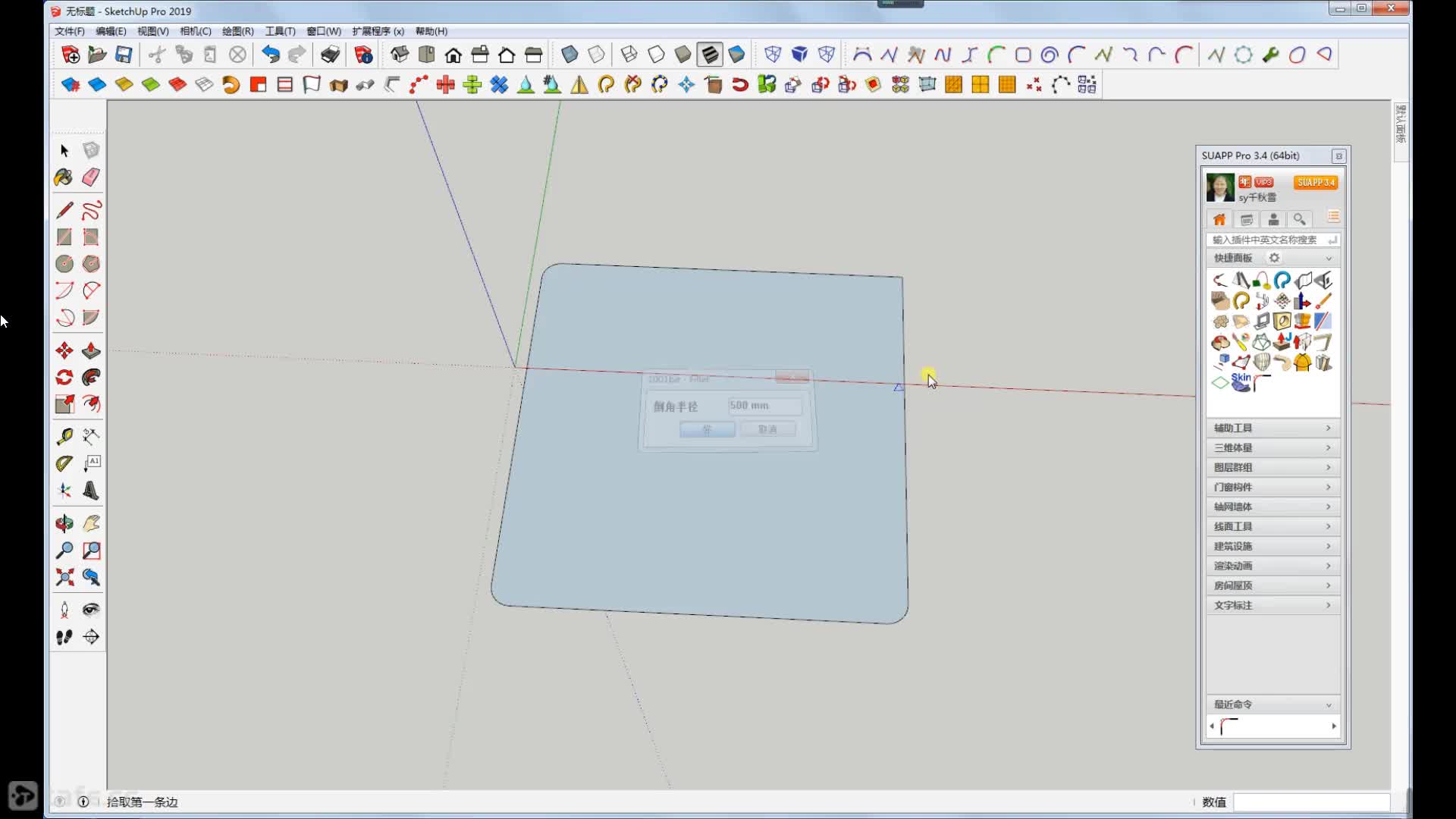Image resolution: width=1456 pixels, height=819 pixels.
Task: Click the Save floppy disk icon
Action: (x=124, y=55)
